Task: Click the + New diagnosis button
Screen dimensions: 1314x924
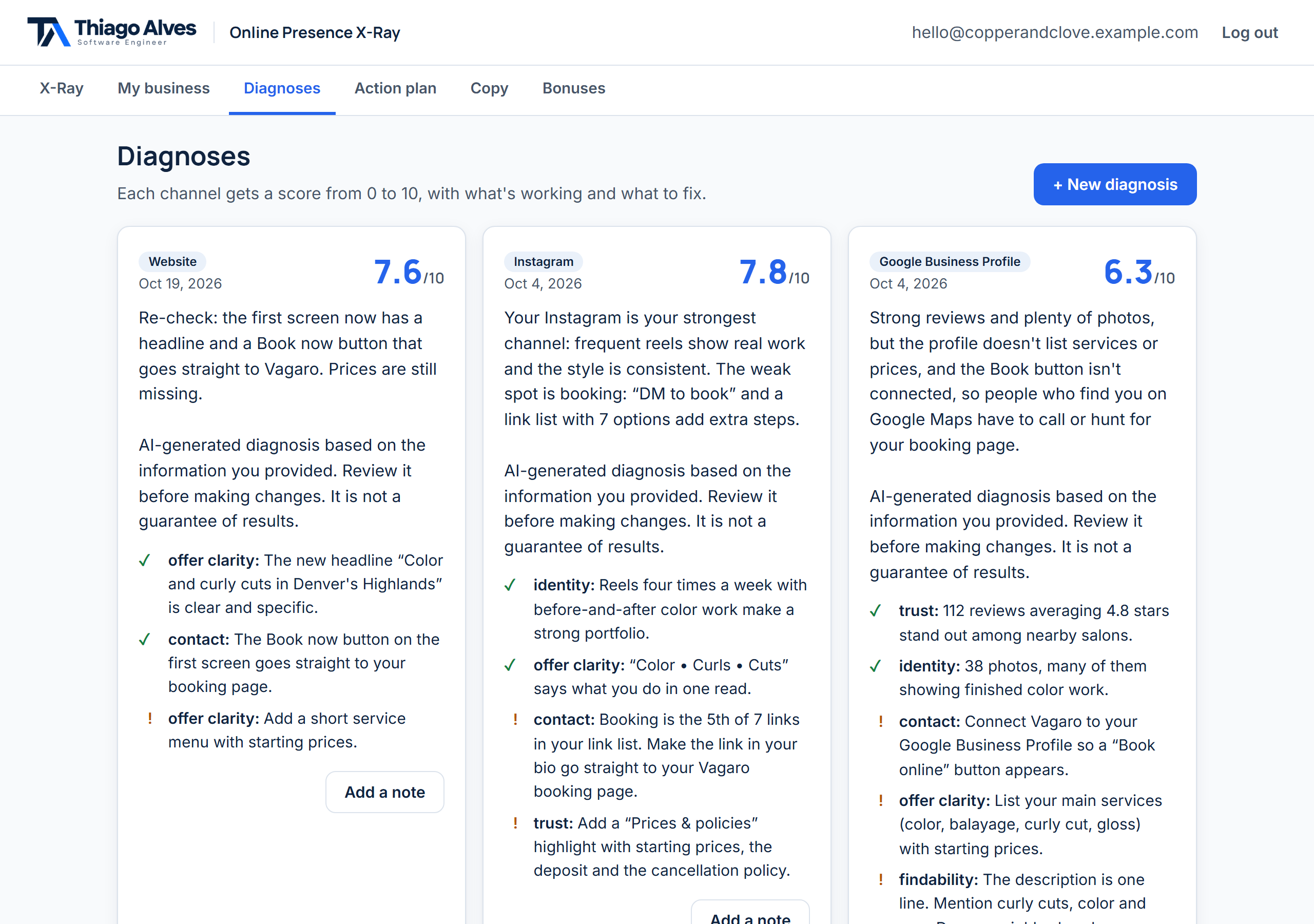Action: coord(1115,184)
